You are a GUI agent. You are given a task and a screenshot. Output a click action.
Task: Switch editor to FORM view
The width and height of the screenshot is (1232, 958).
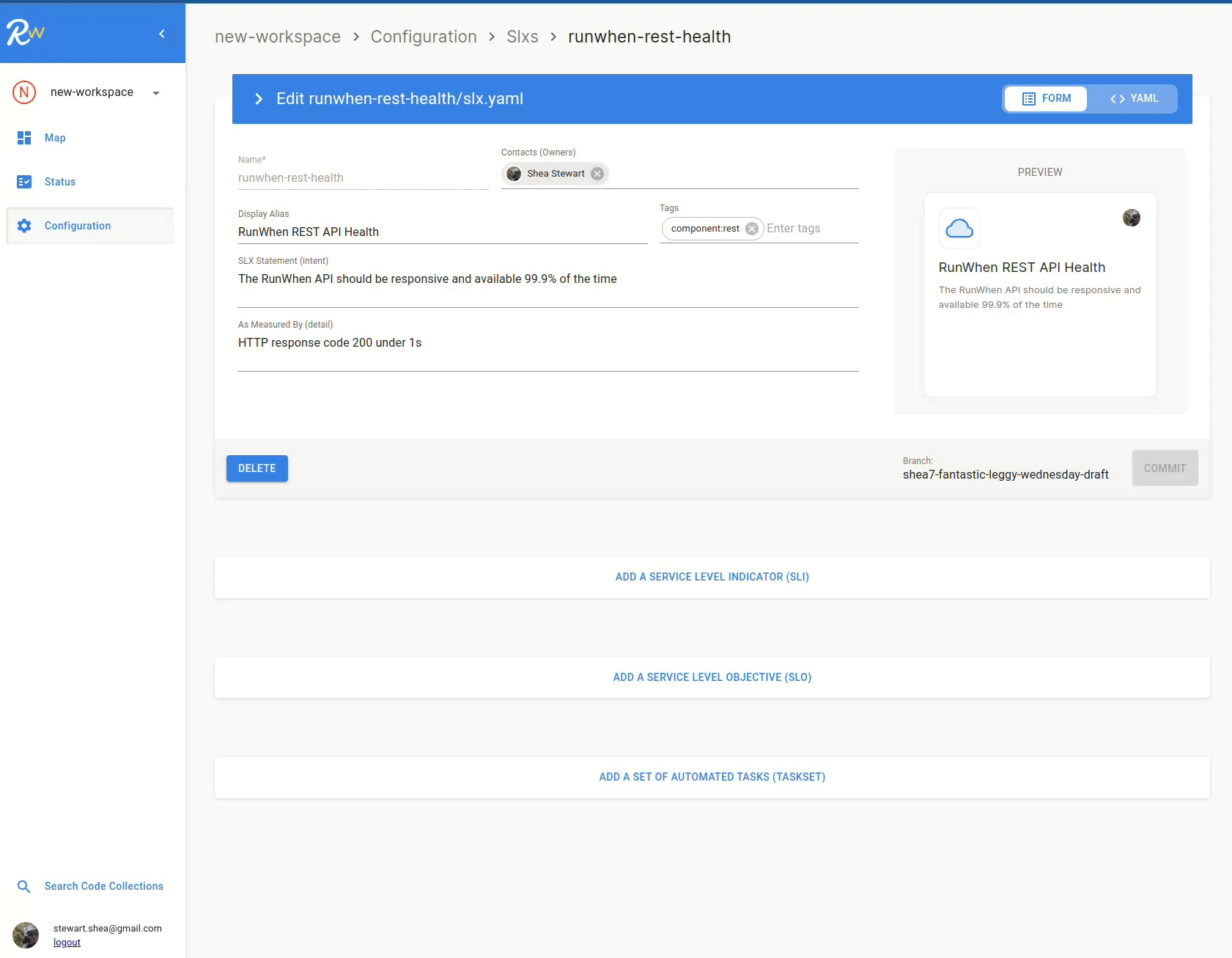coord(1046,98)
